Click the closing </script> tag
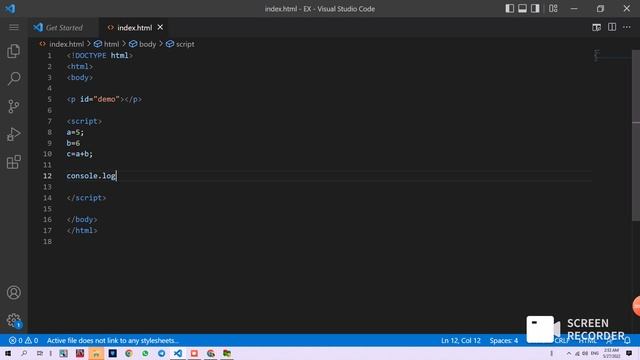Image resolution: width=640 pixels, height=360 pixels. click(x=86, y=198)
